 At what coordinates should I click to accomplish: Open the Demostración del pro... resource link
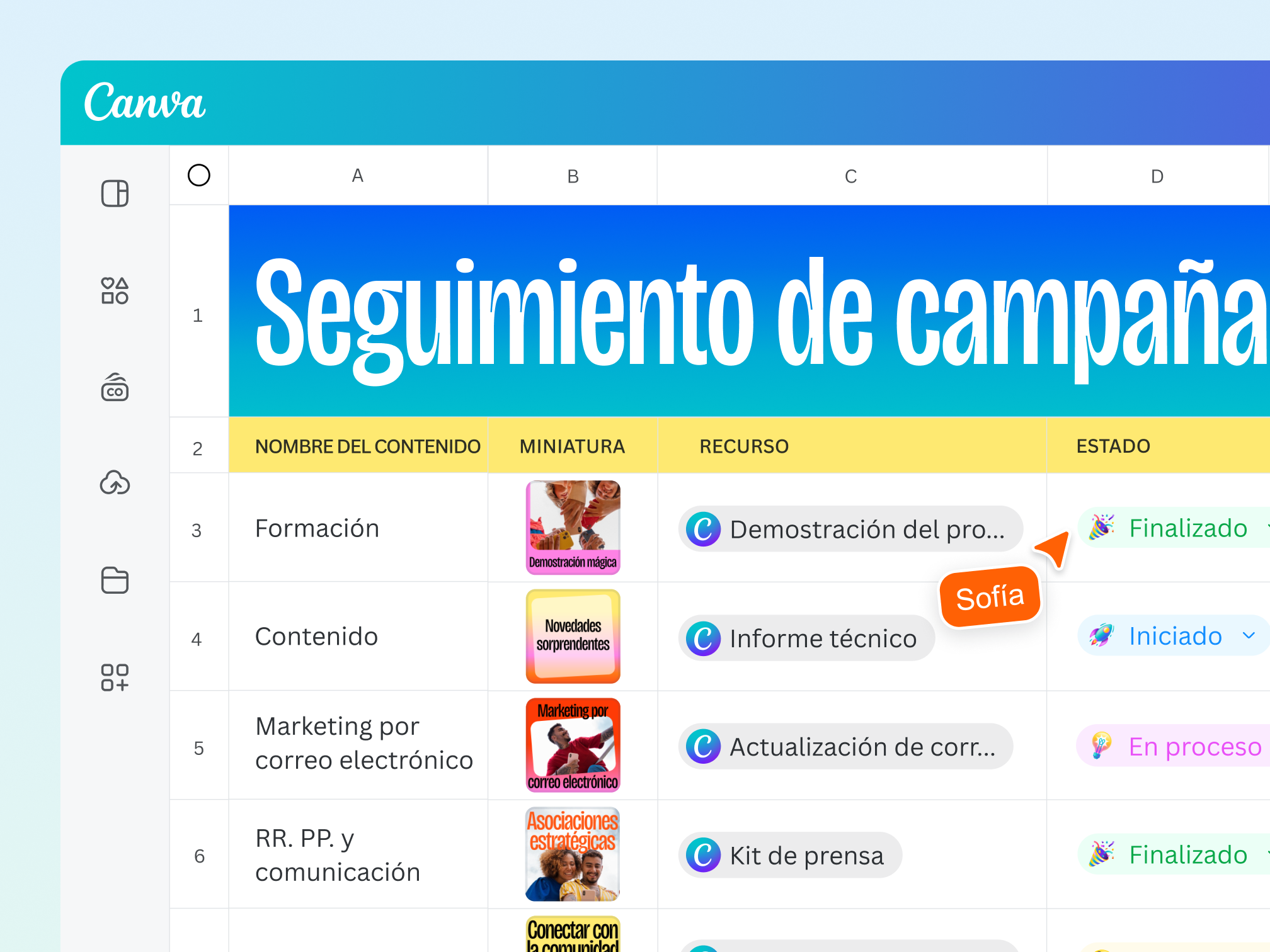point(850,529)
